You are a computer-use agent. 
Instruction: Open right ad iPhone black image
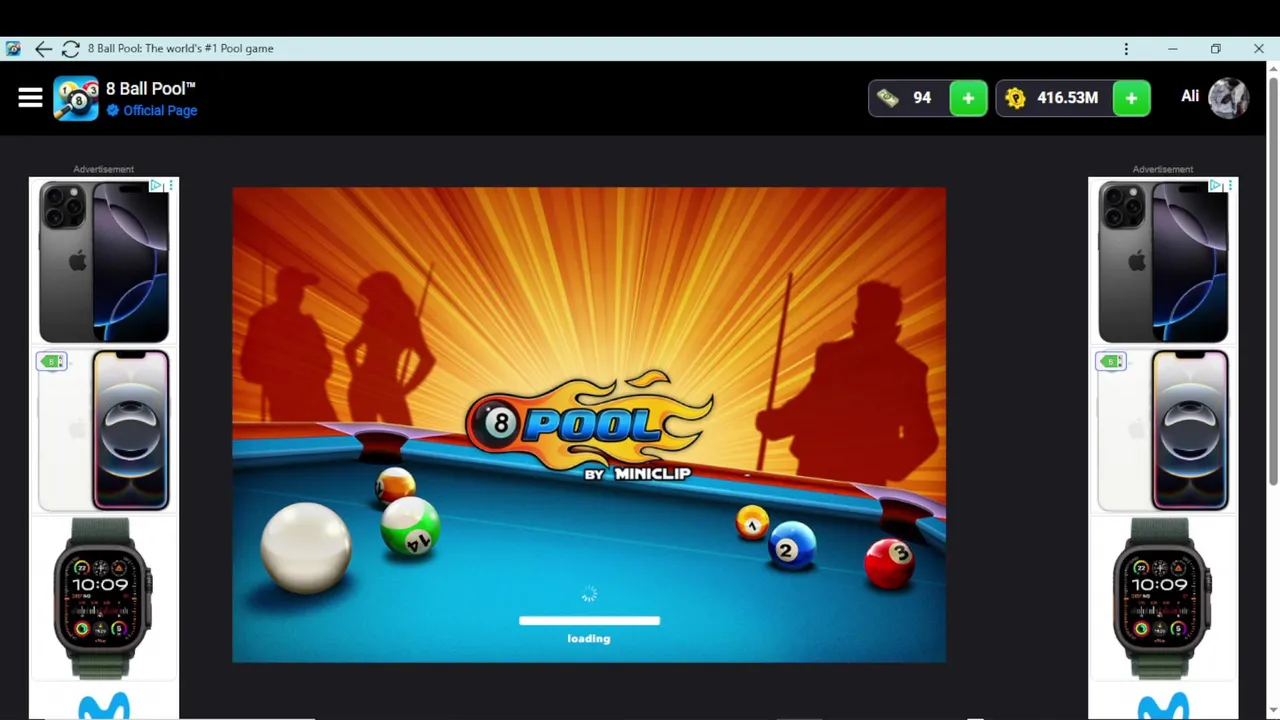1163,262
